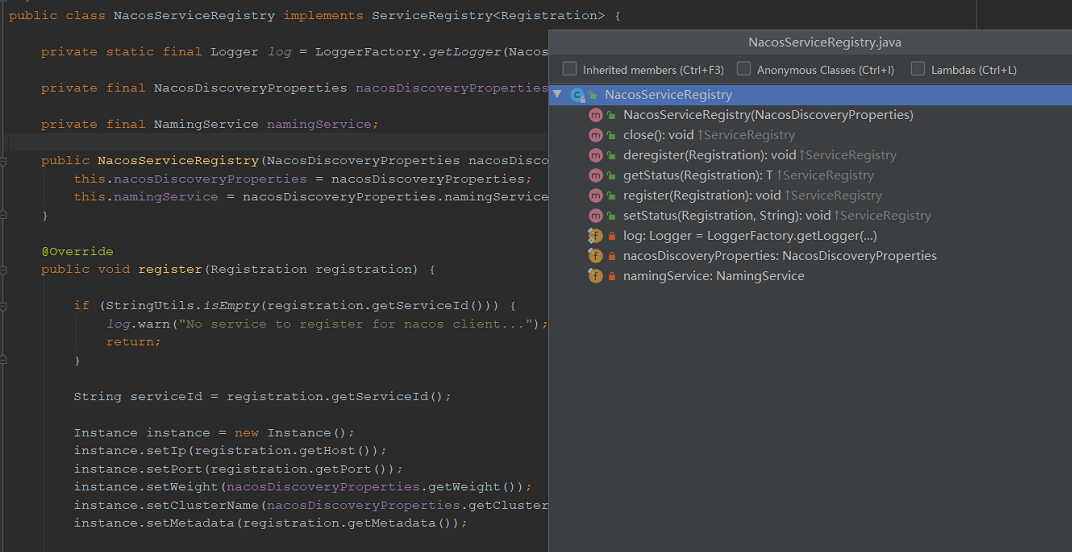Click the green public-access icon on getStatus row
Image resolution: width=1072 pixels, height=552 pixels.
tap(612, 176)
